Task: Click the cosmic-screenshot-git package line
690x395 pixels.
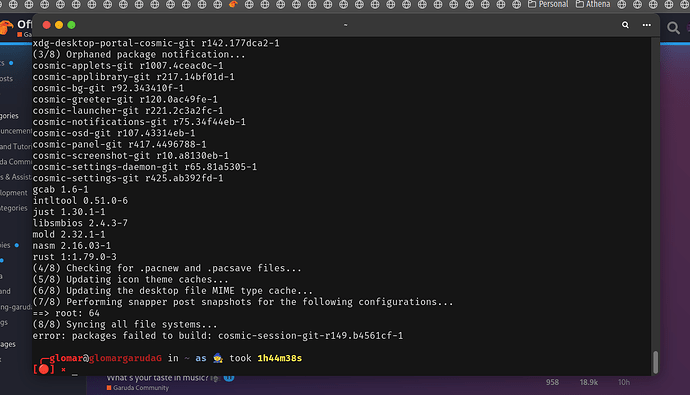Action: pos(131,156)
